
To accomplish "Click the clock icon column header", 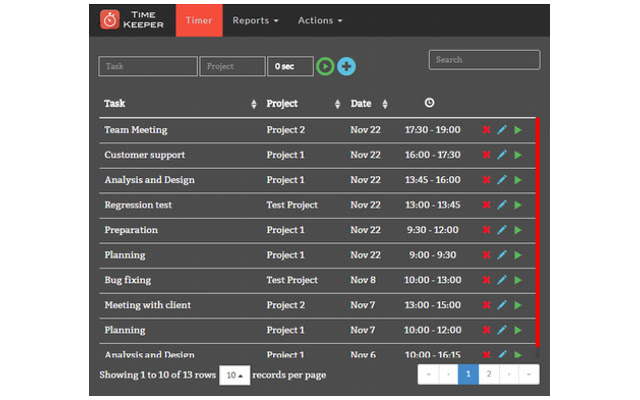I will [x=429, y=103].
